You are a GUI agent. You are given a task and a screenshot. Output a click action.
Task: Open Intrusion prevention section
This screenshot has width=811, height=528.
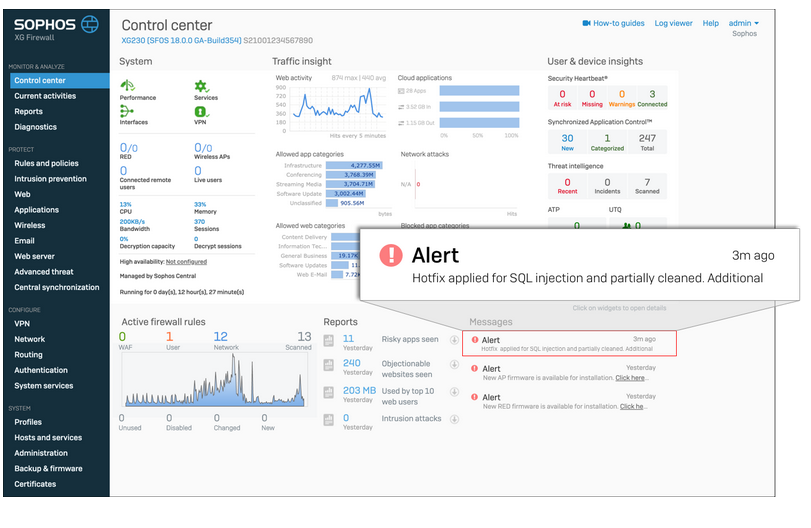(x=50, y=179)
